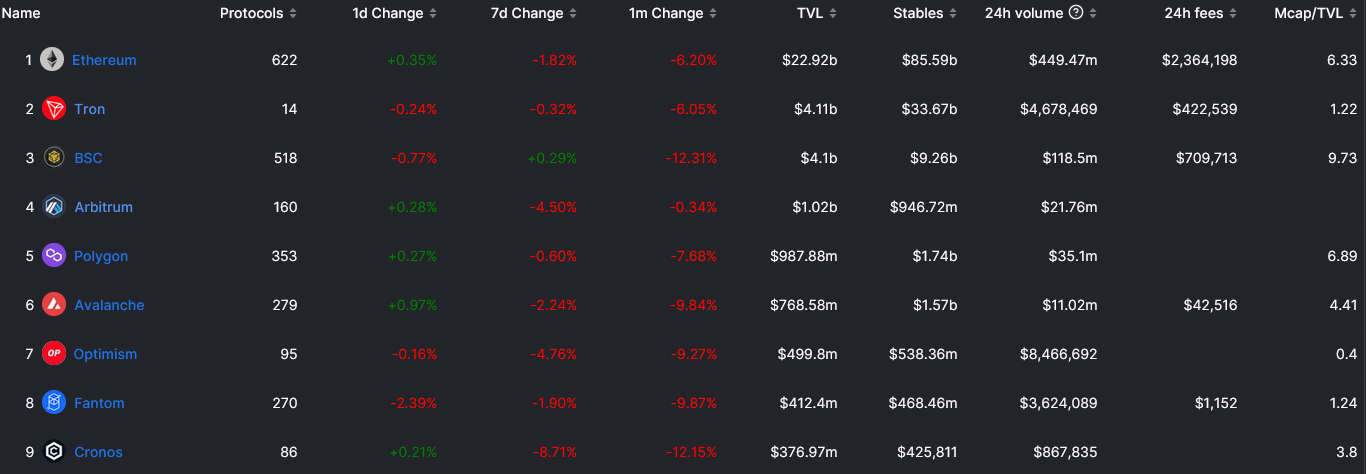Screen dimensions: 1366x474
Task: Open the Cronos chain link
Action: pyautogui.click(x=98, y=452)
